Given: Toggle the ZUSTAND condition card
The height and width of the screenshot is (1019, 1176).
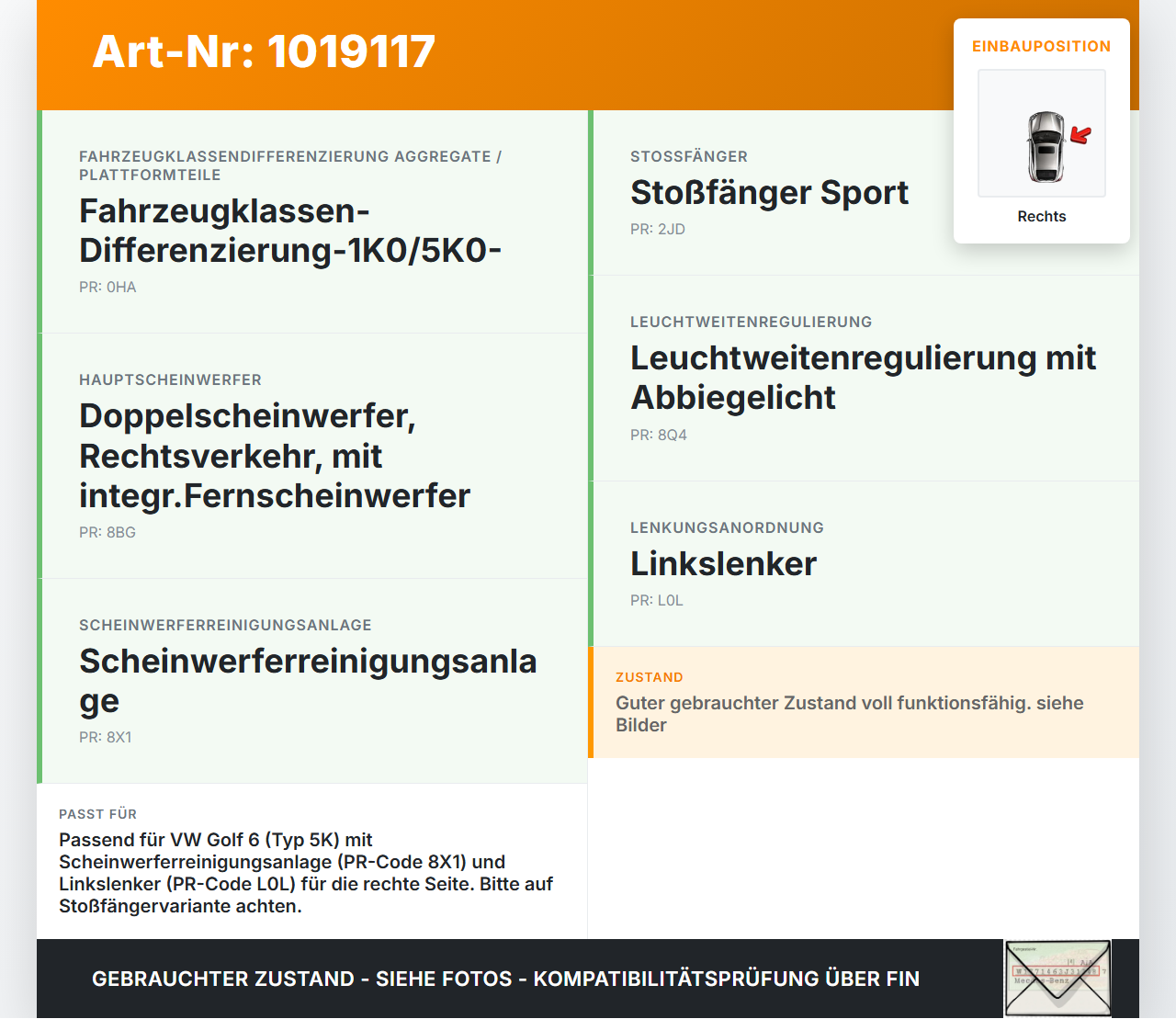Looking at the screenshot, I should coord(865,702).
